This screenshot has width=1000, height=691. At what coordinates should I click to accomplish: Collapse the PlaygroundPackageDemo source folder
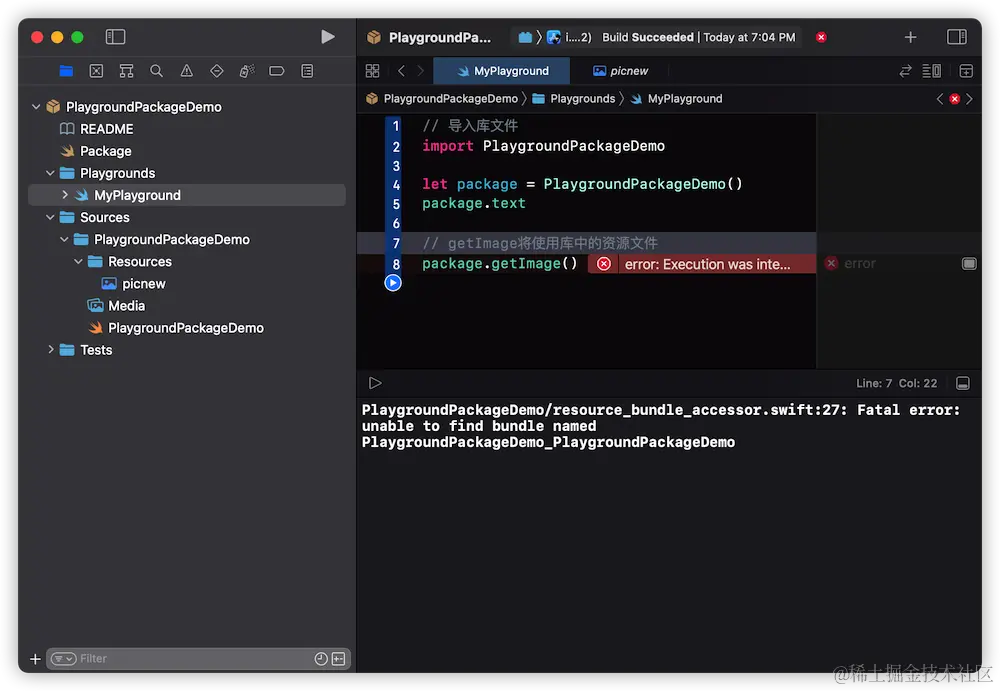click(x=64, y=239)
